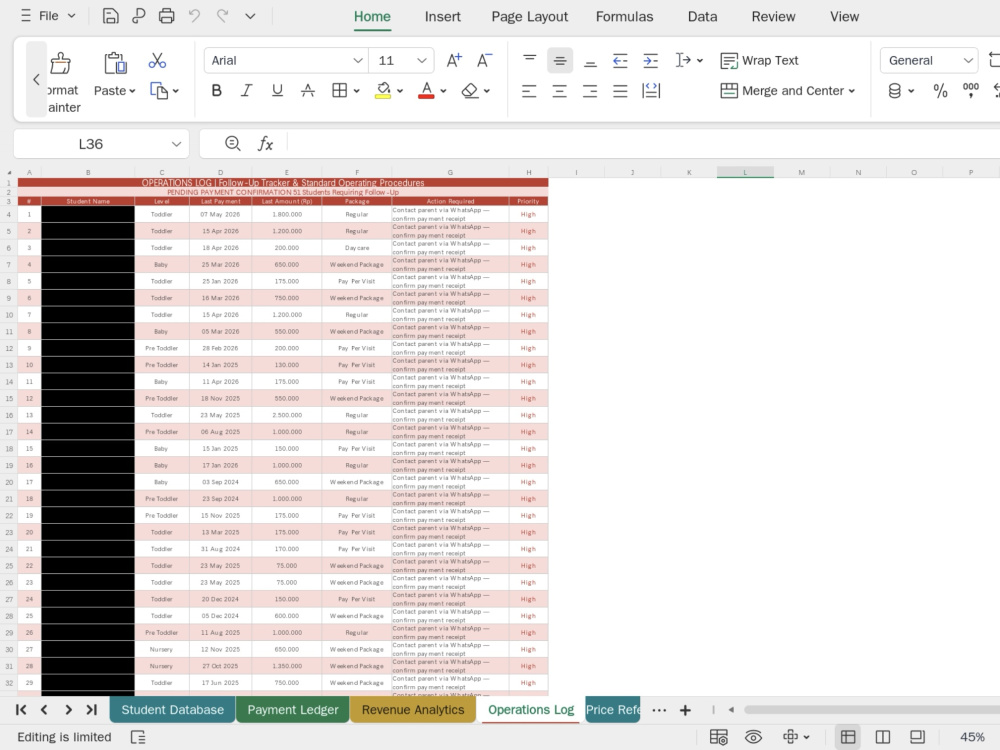This screenshot has height=750, width=1000.
Task: Click the currency format icon
Action: [x=895, y=91]
